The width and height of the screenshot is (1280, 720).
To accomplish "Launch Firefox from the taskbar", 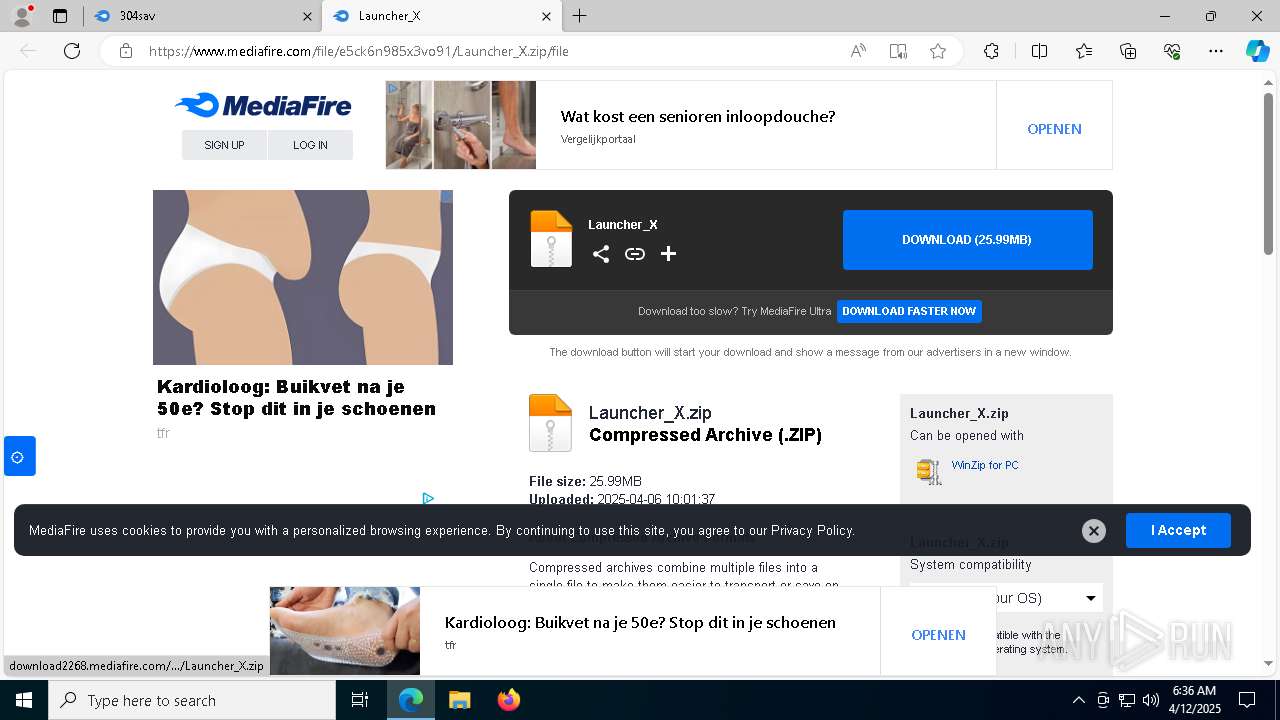I will click(x=509, y=700).
